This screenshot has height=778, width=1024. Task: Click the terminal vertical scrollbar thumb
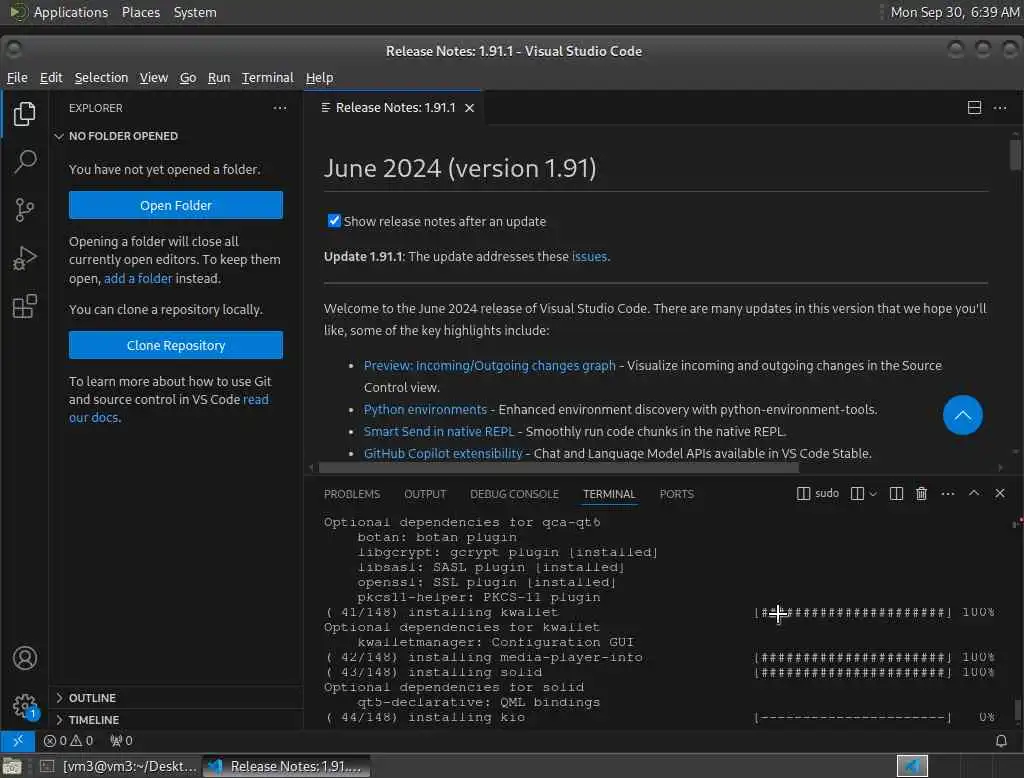[1017, 711]
